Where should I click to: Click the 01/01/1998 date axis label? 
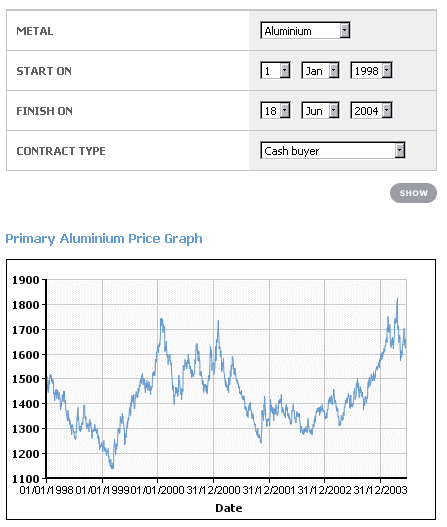(x=46, y=490)
